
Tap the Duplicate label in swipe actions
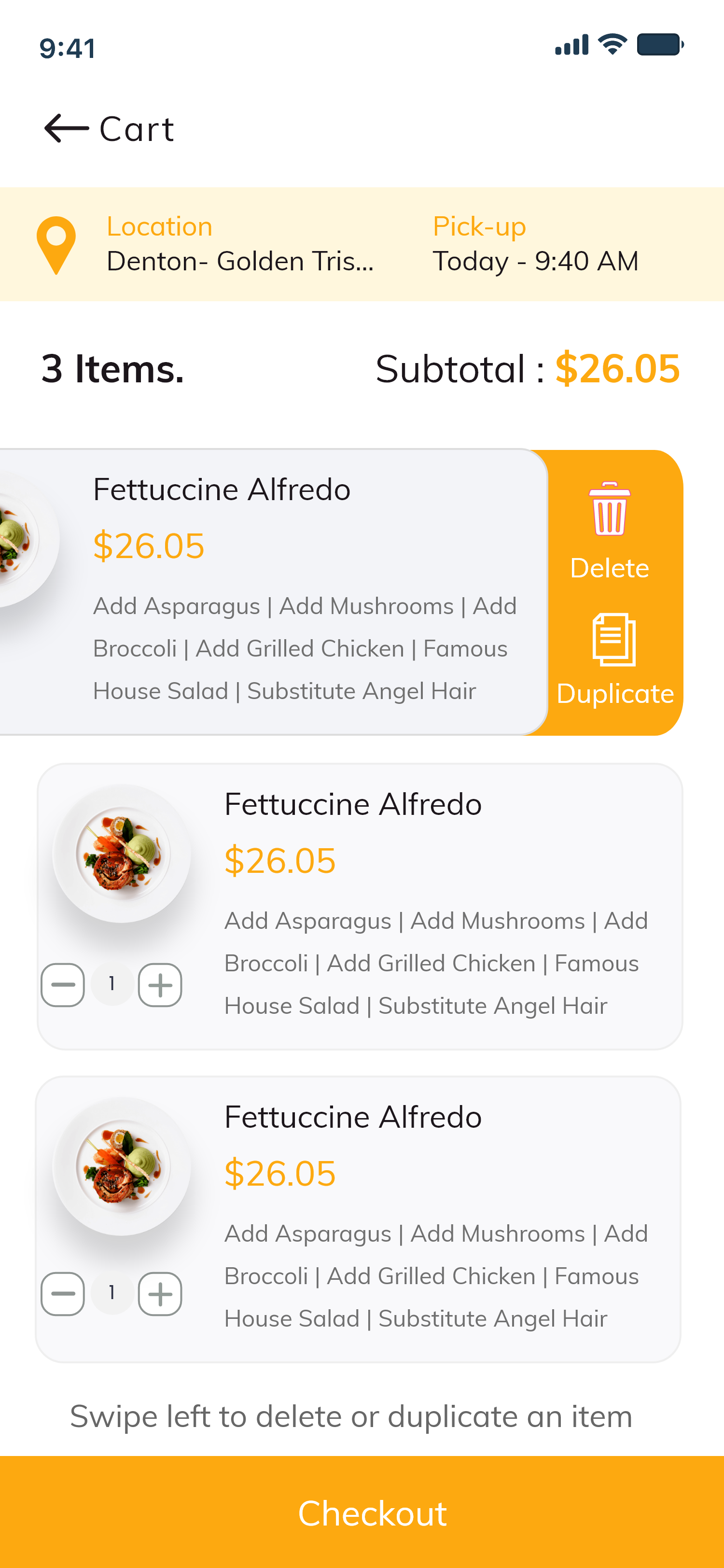(615, 694)
